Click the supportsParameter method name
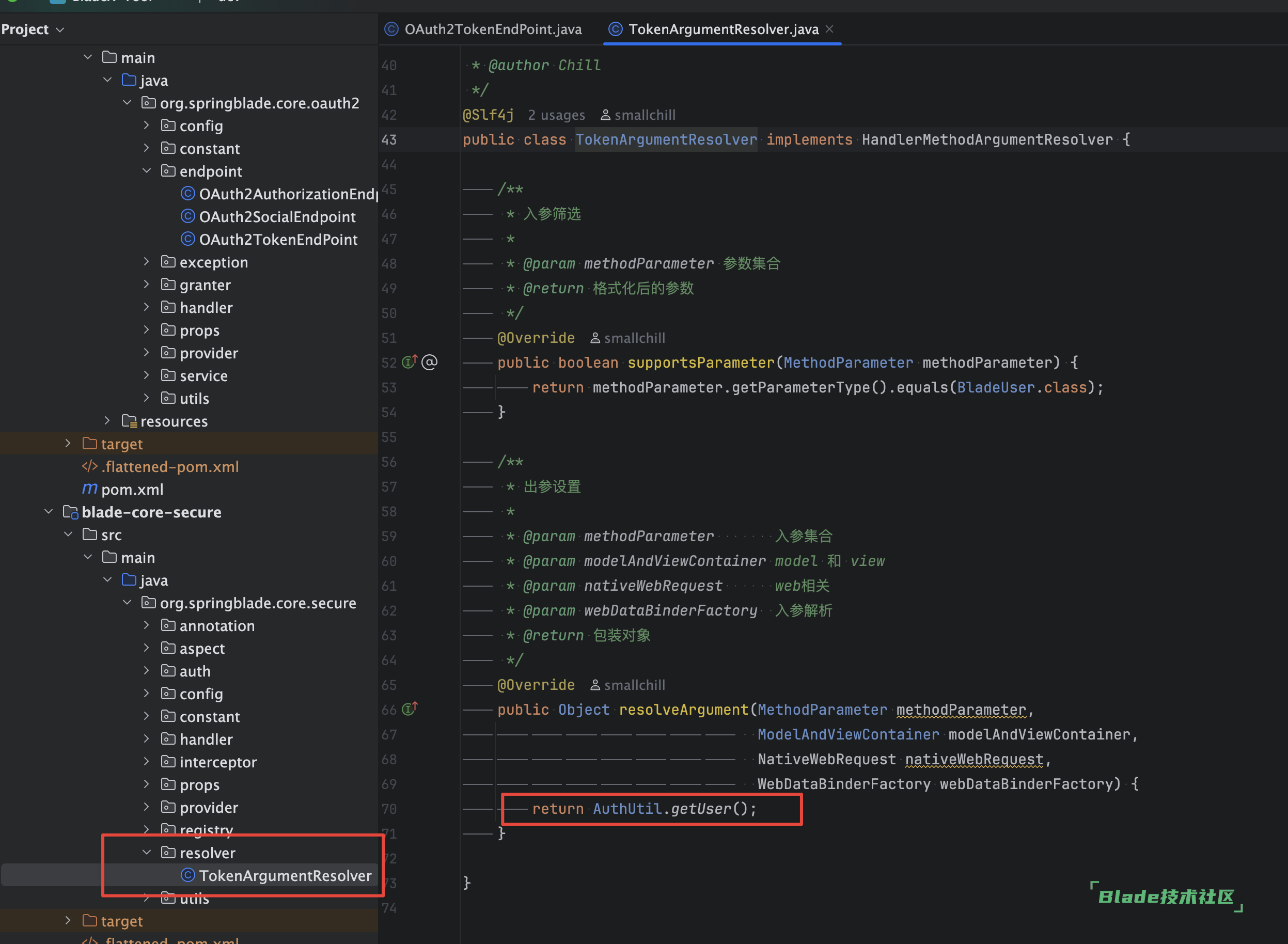The image size is (1288, 944). (x=701, y=363)
